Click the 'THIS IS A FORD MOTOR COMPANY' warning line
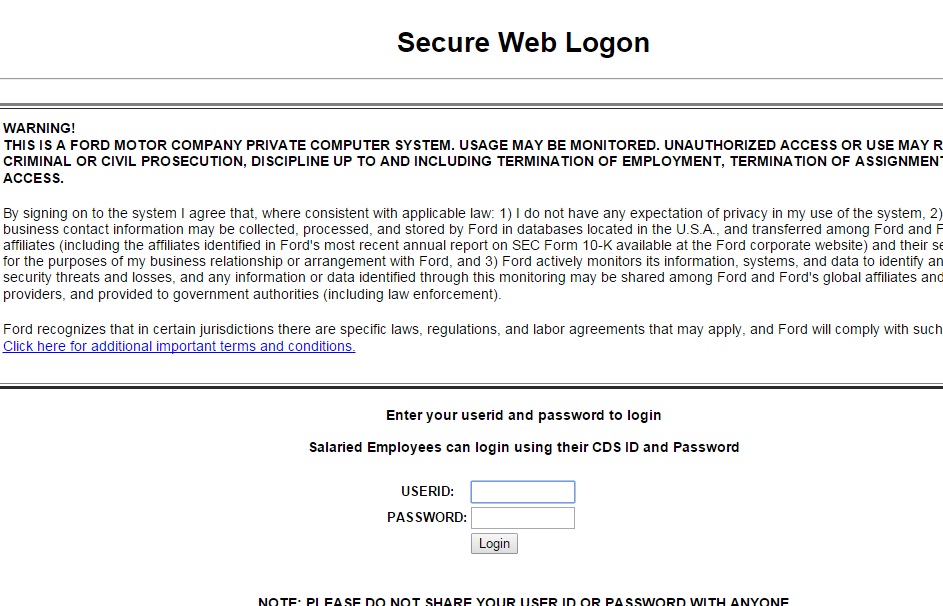Image resolution: width=943 pixels, height=606 pixels. (473, 145)
